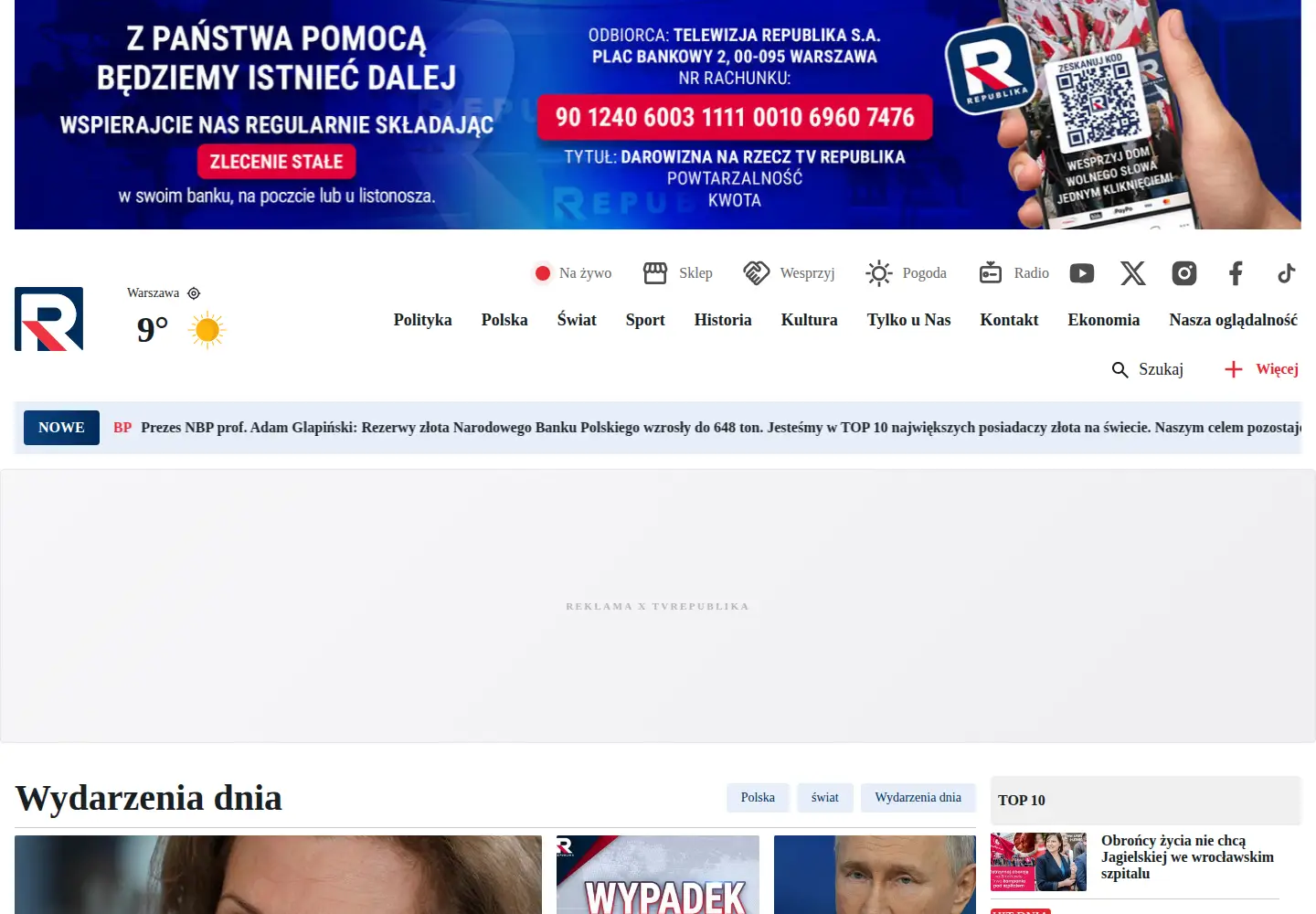The height and width of the screenshot is (914, 1316).
Task: Click the Warszawa city label
Action: pyautogui.click(x=154, y=293)
